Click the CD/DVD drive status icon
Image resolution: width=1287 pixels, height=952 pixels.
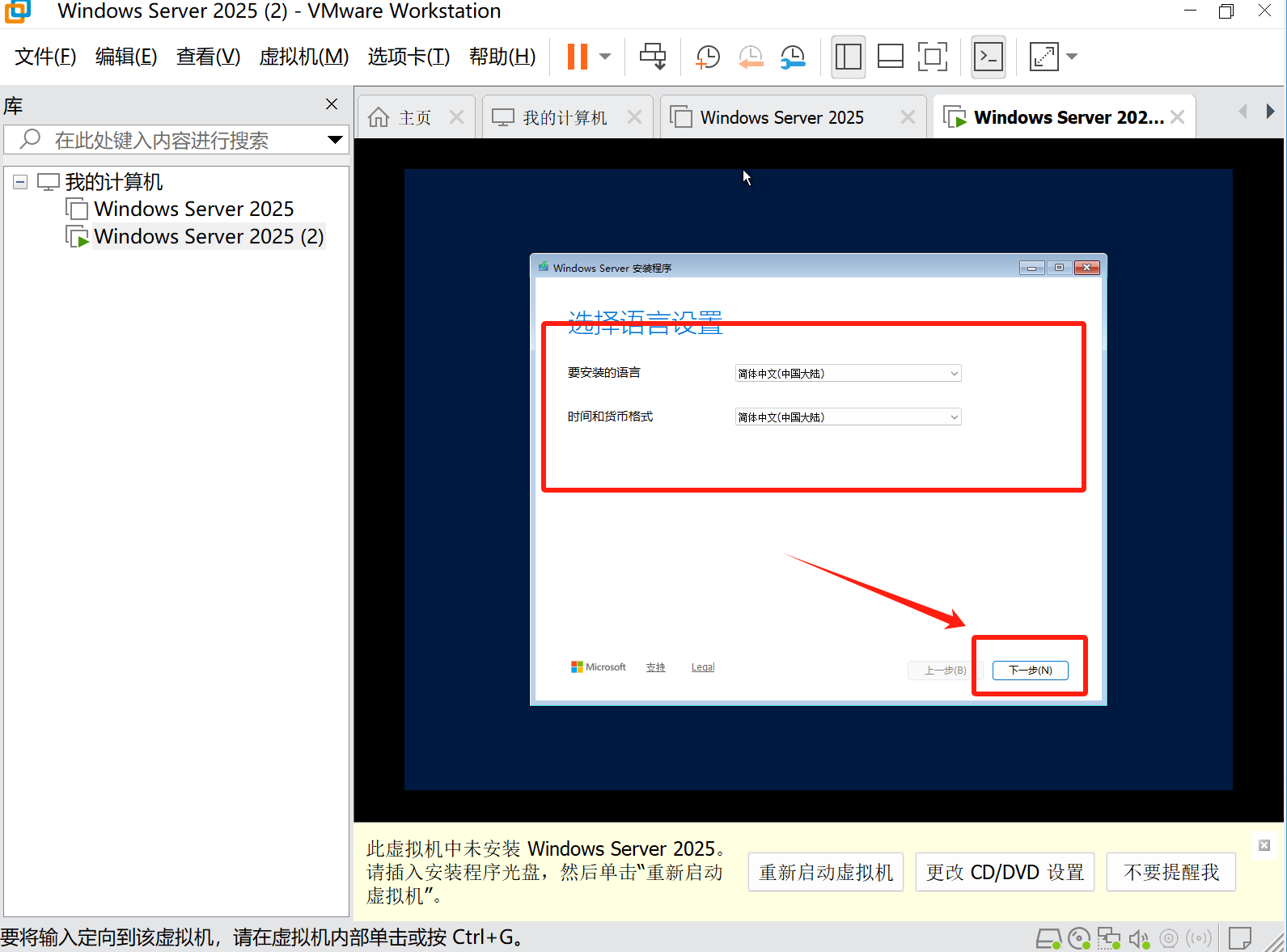coord(1079,938)
